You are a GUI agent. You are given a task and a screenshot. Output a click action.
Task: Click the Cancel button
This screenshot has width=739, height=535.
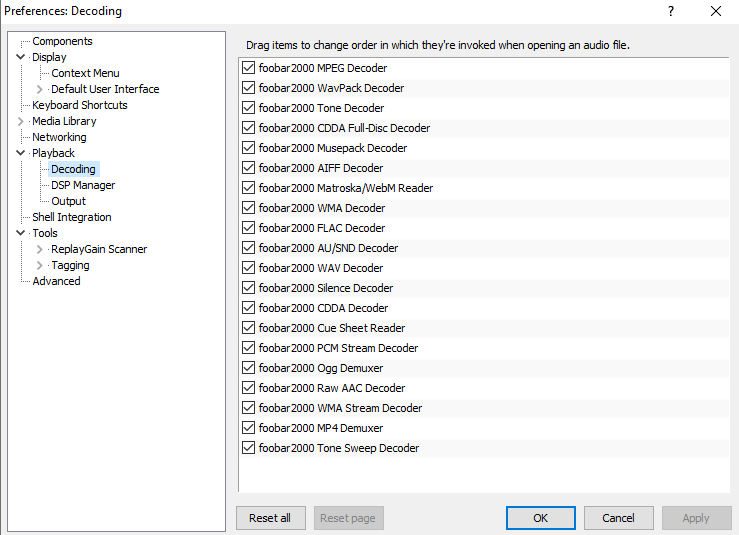click(x=618, y=518)
